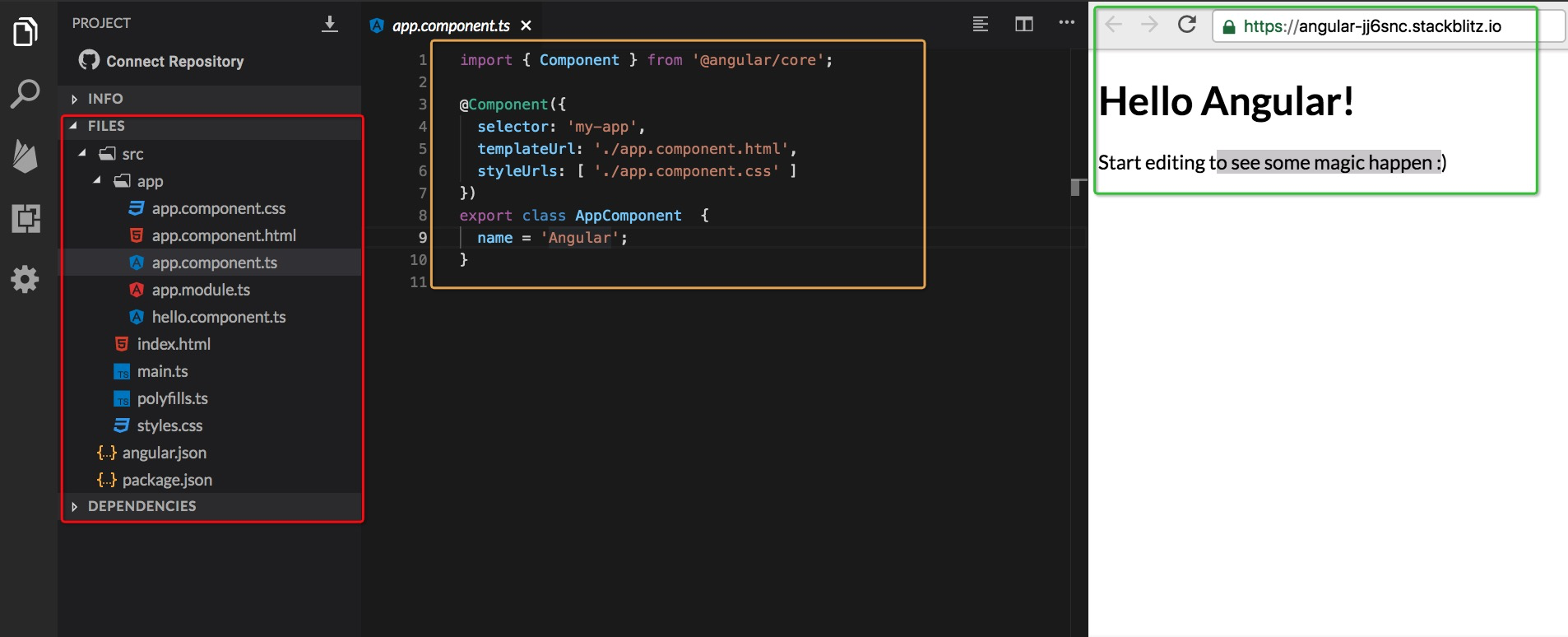Reload the preview with refresh icon
Viewport: 1568px width, 637px height.
click(1186, 25)
